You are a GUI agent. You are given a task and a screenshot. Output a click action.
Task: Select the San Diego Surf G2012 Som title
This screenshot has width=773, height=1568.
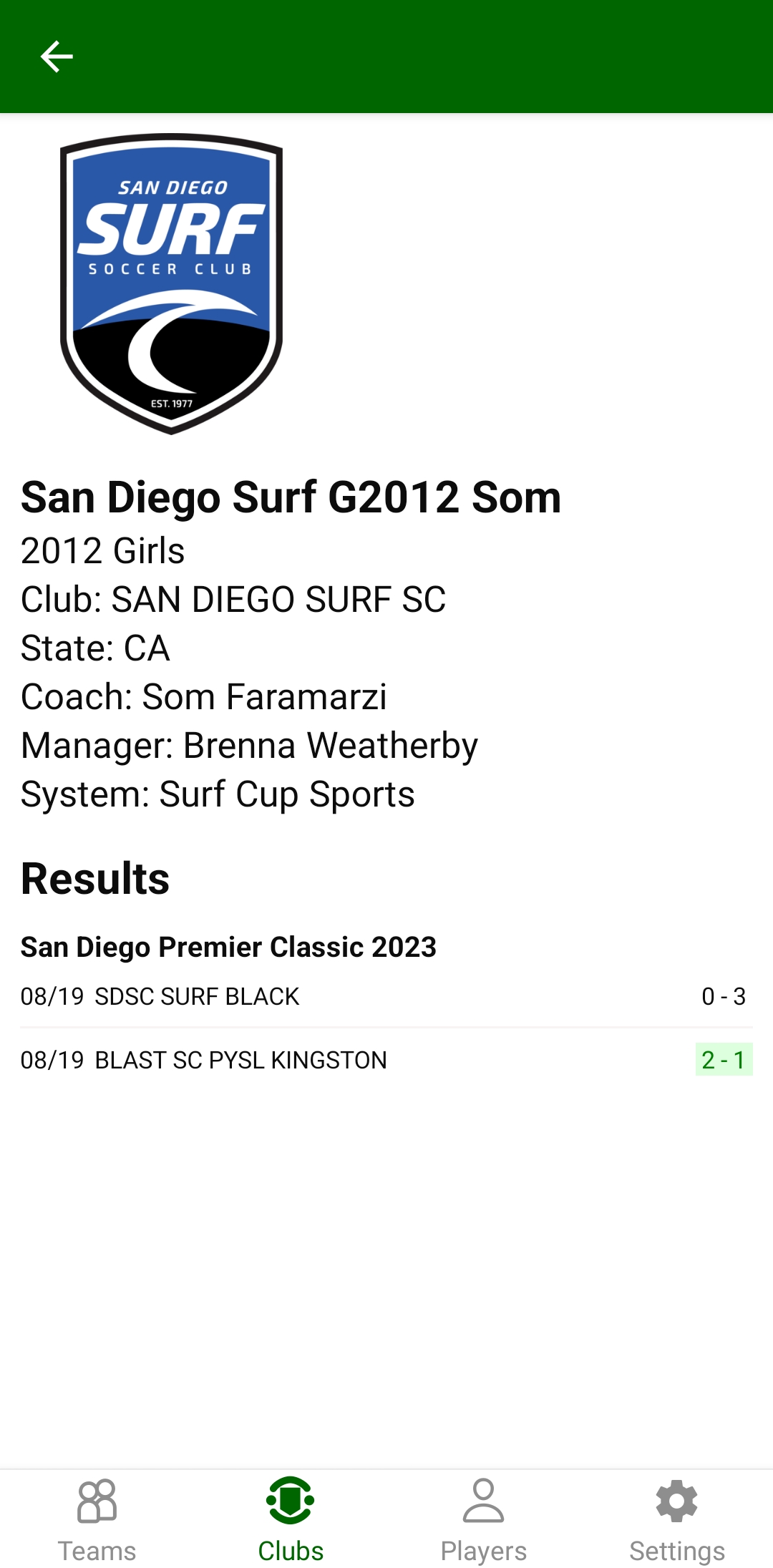[291, 497]
